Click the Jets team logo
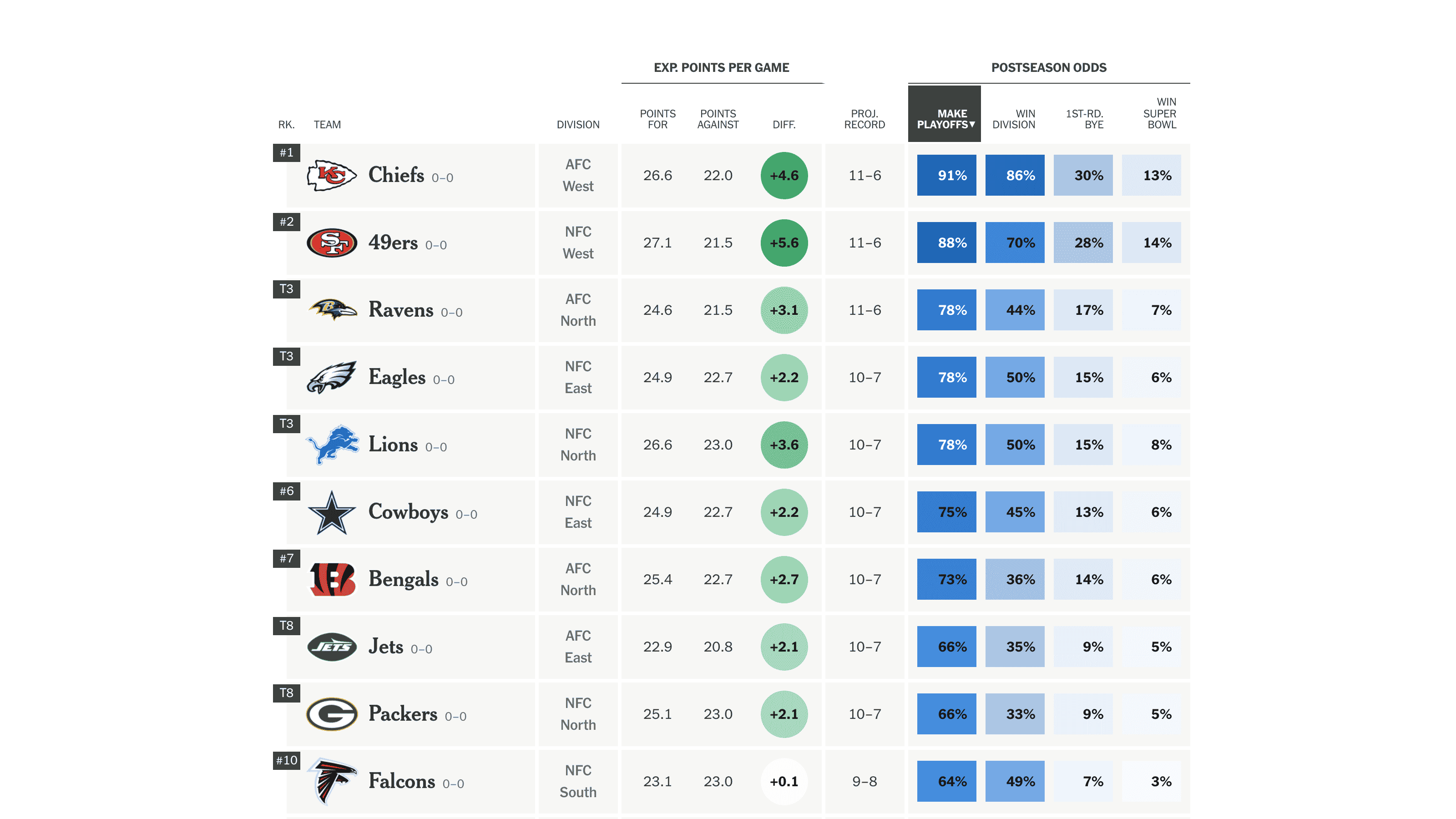 (332, 647)
